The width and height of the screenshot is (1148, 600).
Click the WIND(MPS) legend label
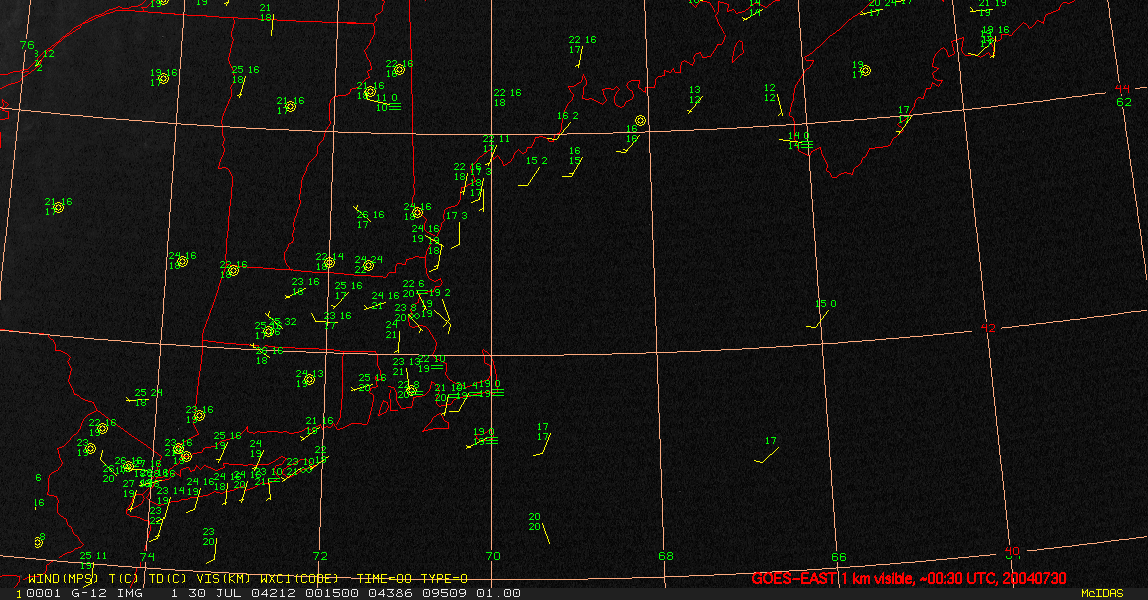[63, 579]
